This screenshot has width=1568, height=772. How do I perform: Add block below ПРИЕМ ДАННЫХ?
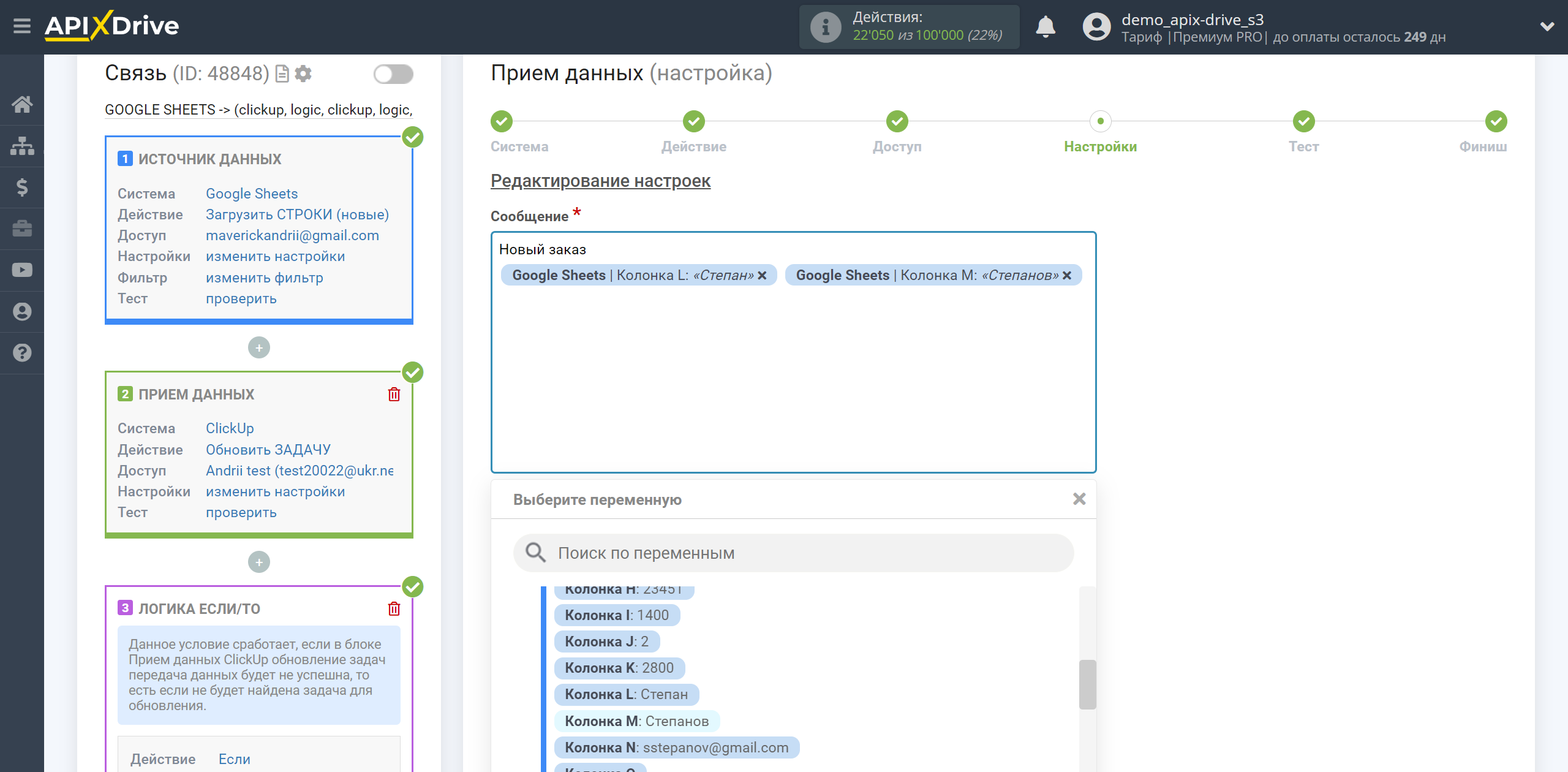259,562
